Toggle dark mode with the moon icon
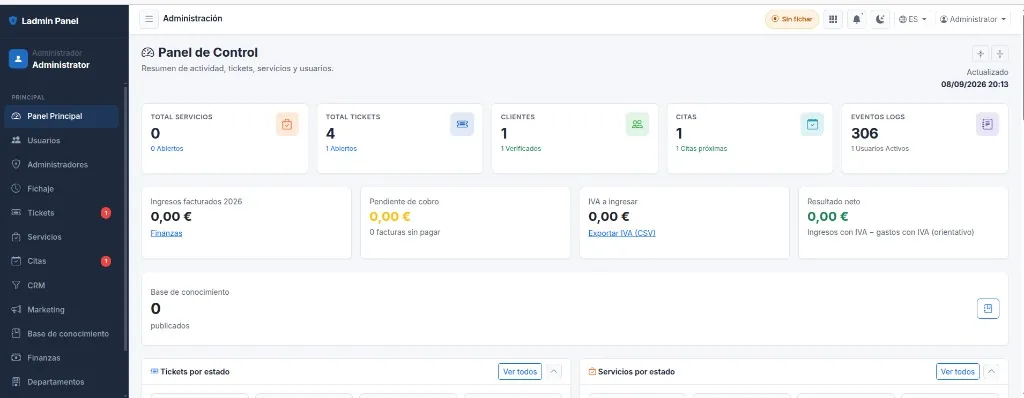Image resolution: width=1024 pixels, height=398 pixels. (x=880, y=20)
